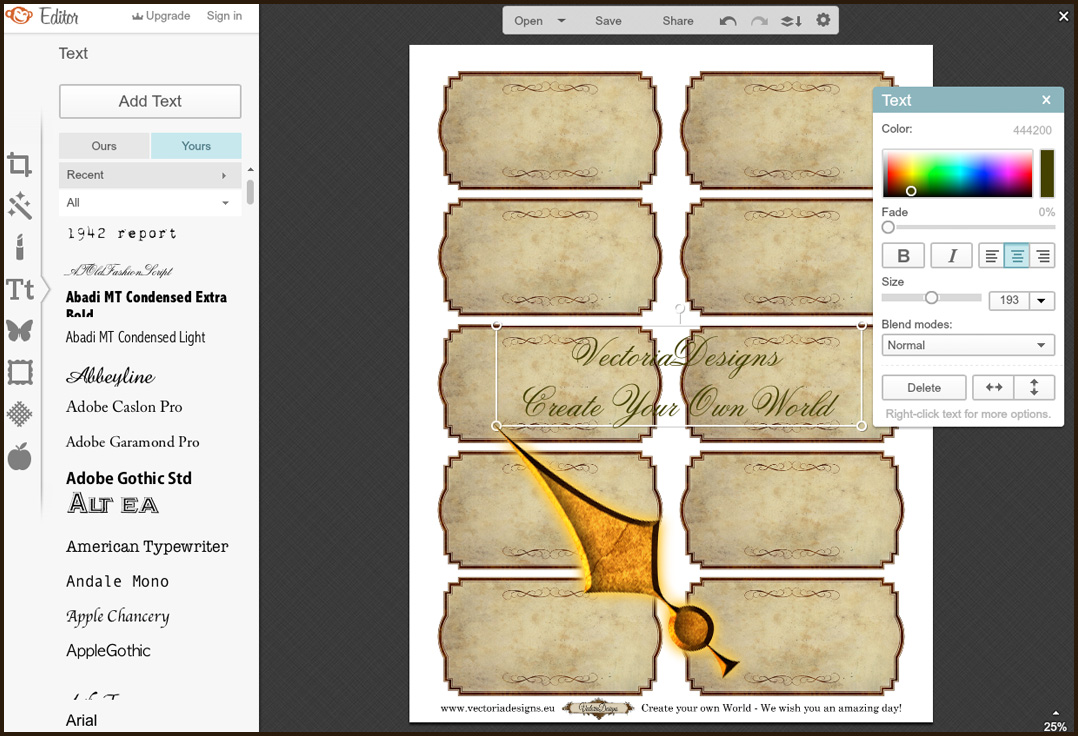This screenshot has width=1078, height=736.
Task: Choose the Andale Mono font
Action: tap(118, 581)
